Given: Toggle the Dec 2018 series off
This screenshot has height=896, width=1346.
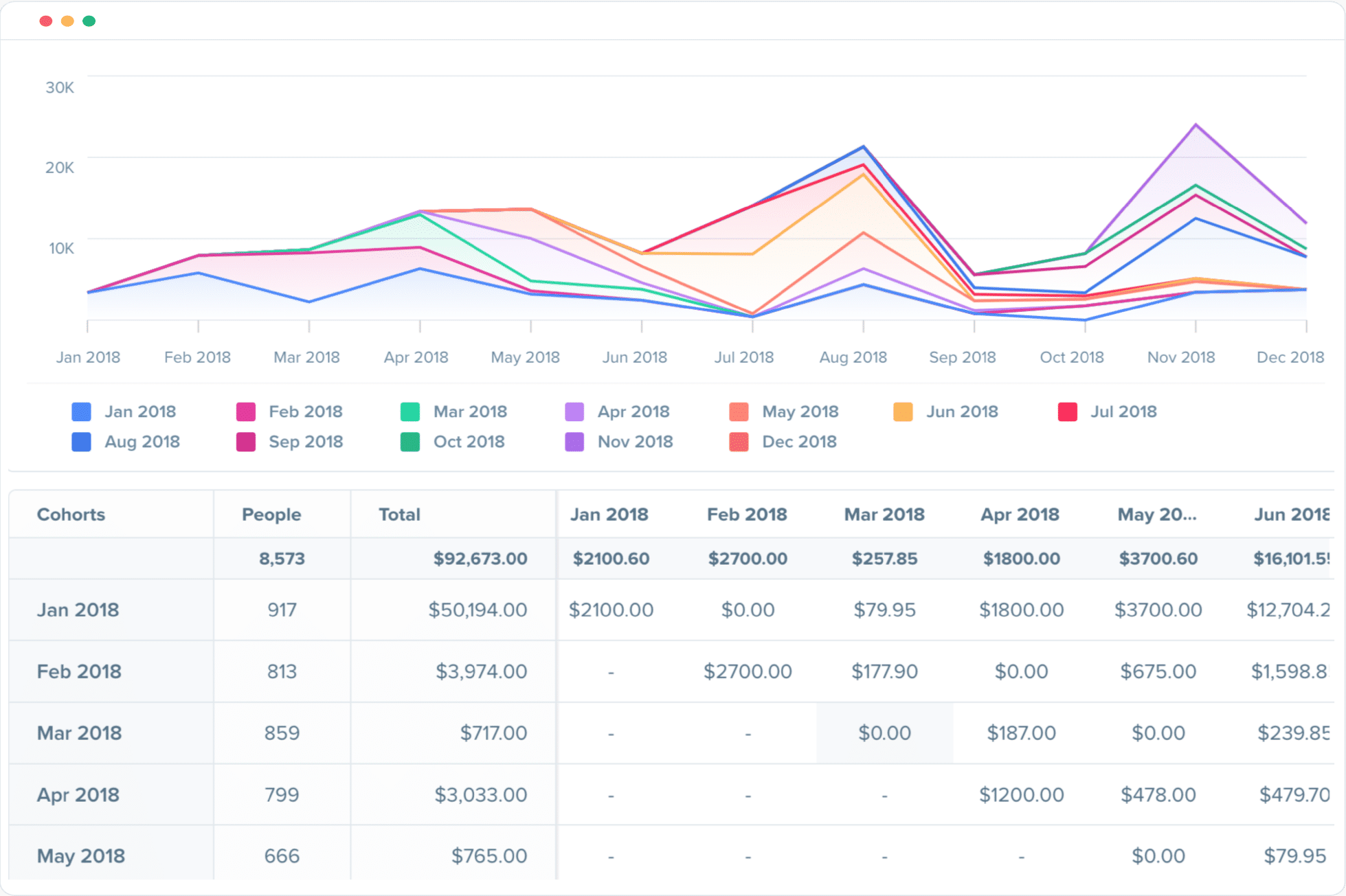Looking at the screenshot, I should pyautogui.click(x=739, y=442).
